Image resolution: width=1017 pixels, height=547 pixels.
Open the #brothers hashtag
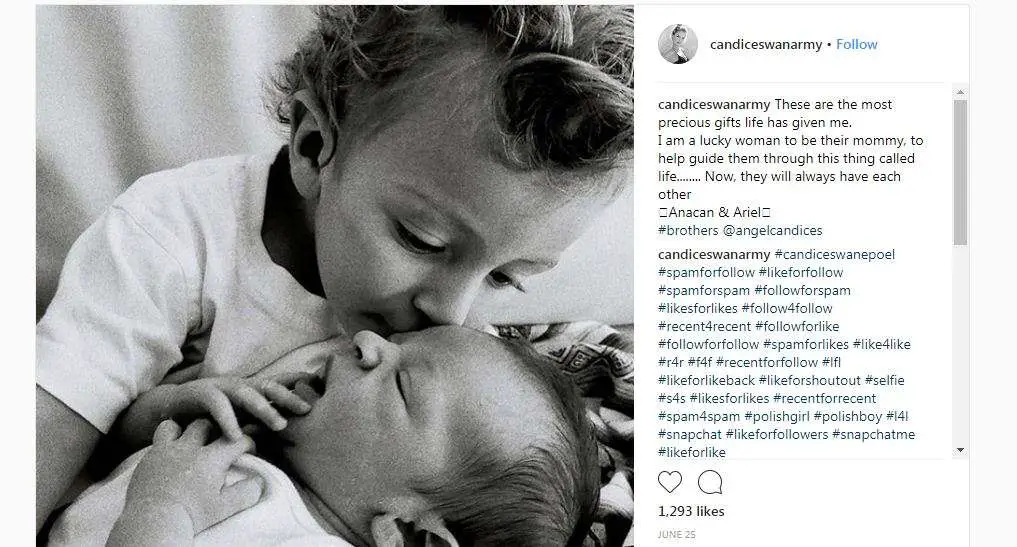click(x=688, y=230)
